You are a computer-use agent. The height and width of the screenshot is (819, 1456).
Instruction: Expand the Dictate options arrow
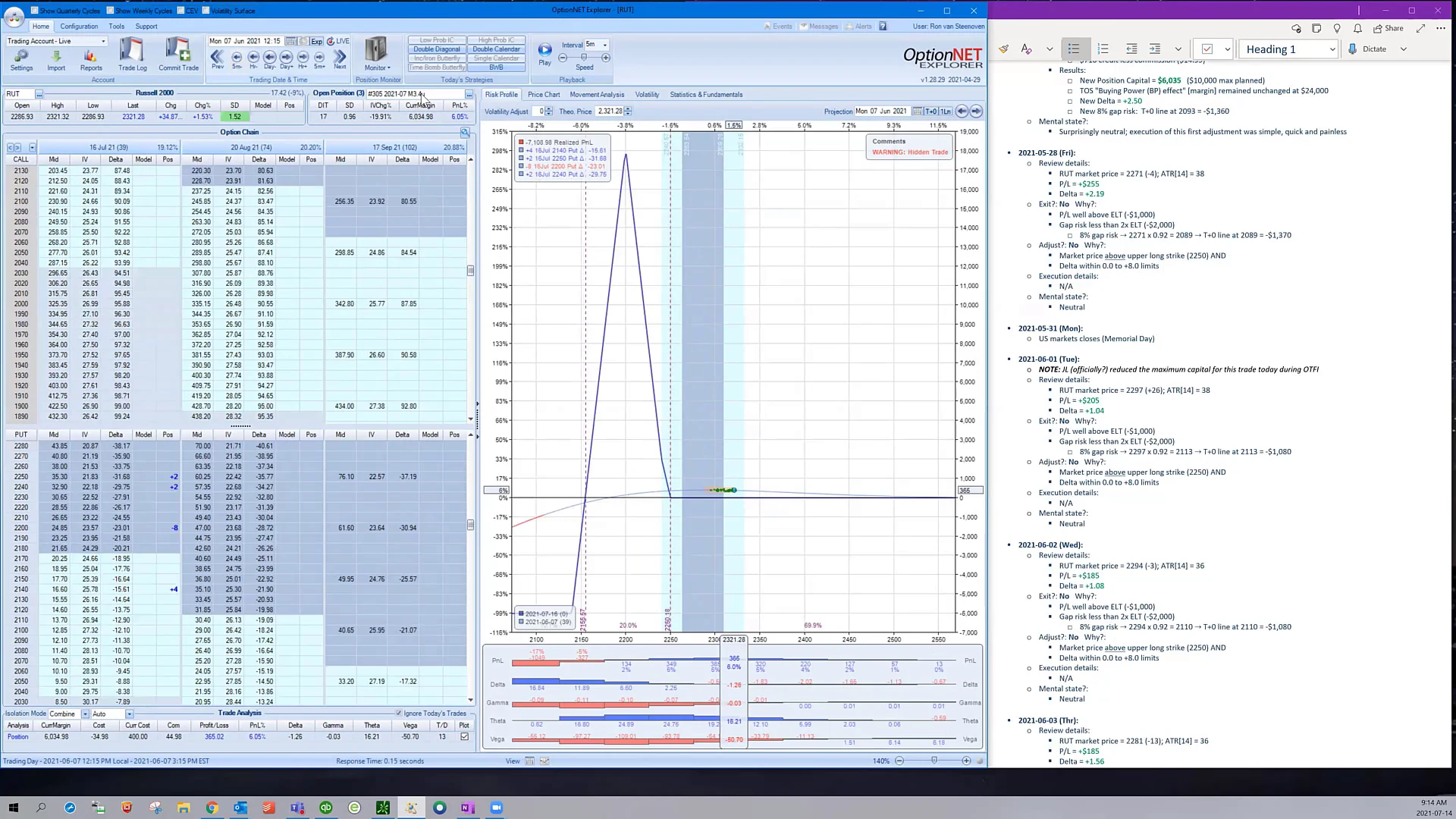point(1404,49)
